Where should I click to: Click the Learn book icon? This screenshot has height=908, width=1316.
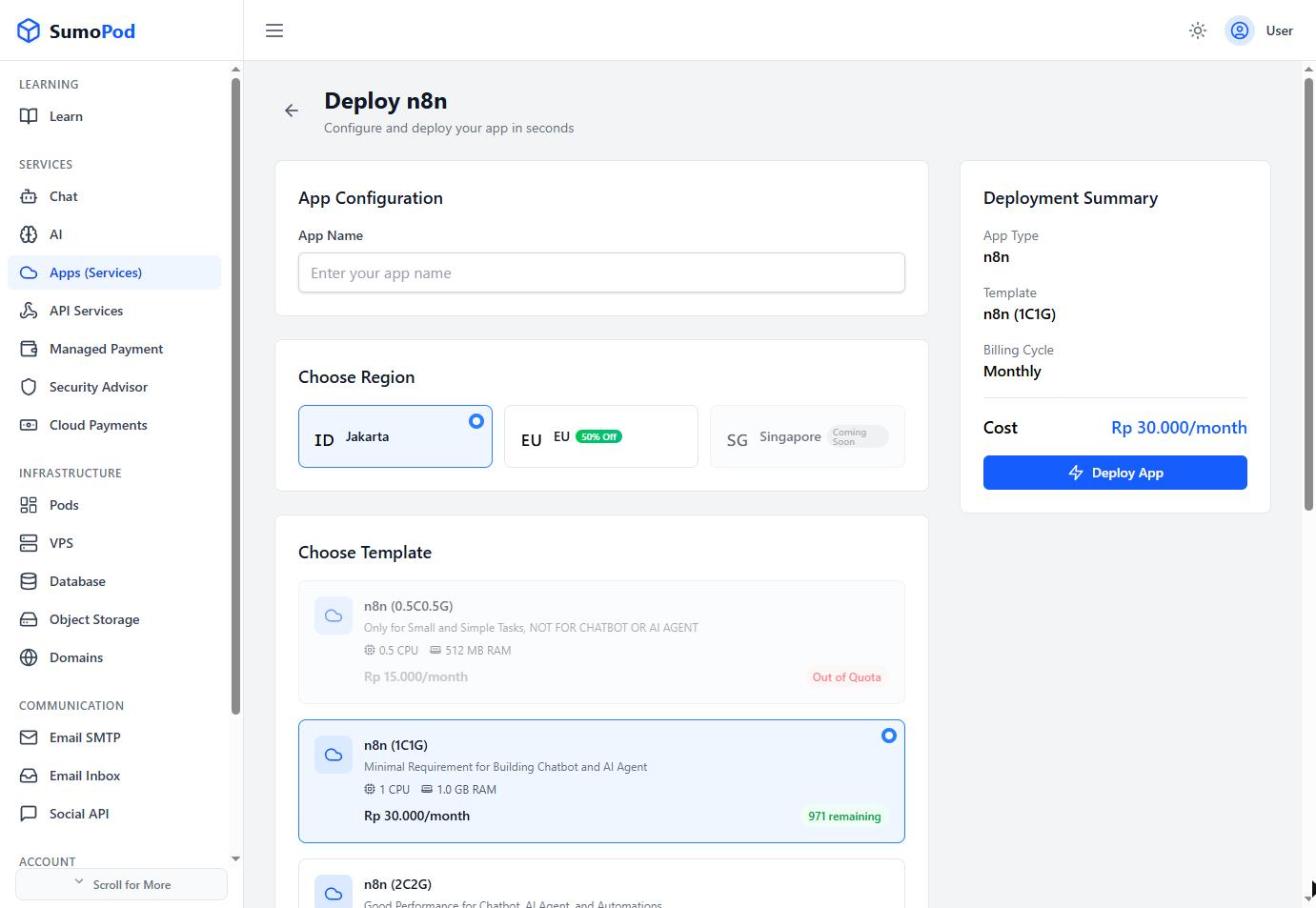pos(29,116)
